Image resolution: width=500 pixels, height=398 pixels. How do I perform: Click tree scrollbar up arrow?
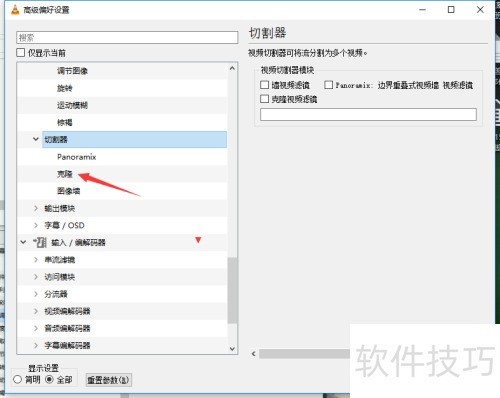(x=232, y=68)
